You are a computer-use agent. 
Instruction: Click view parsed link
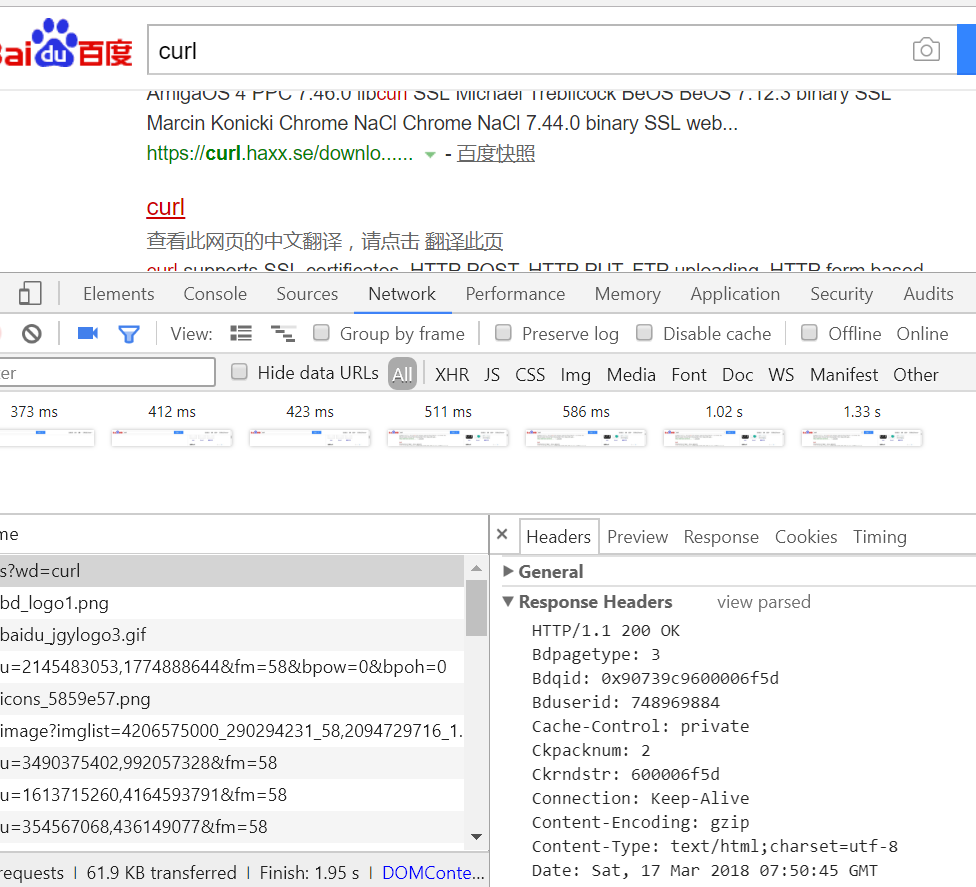click(x=764, y=602)
